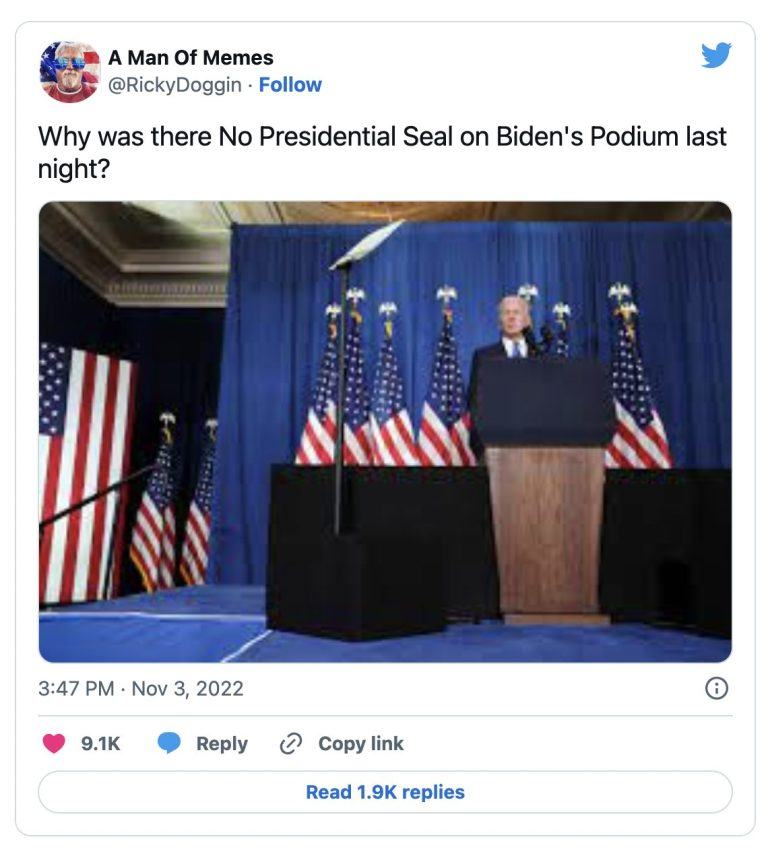Open Read 1.9K replies button

click(385, 792)
